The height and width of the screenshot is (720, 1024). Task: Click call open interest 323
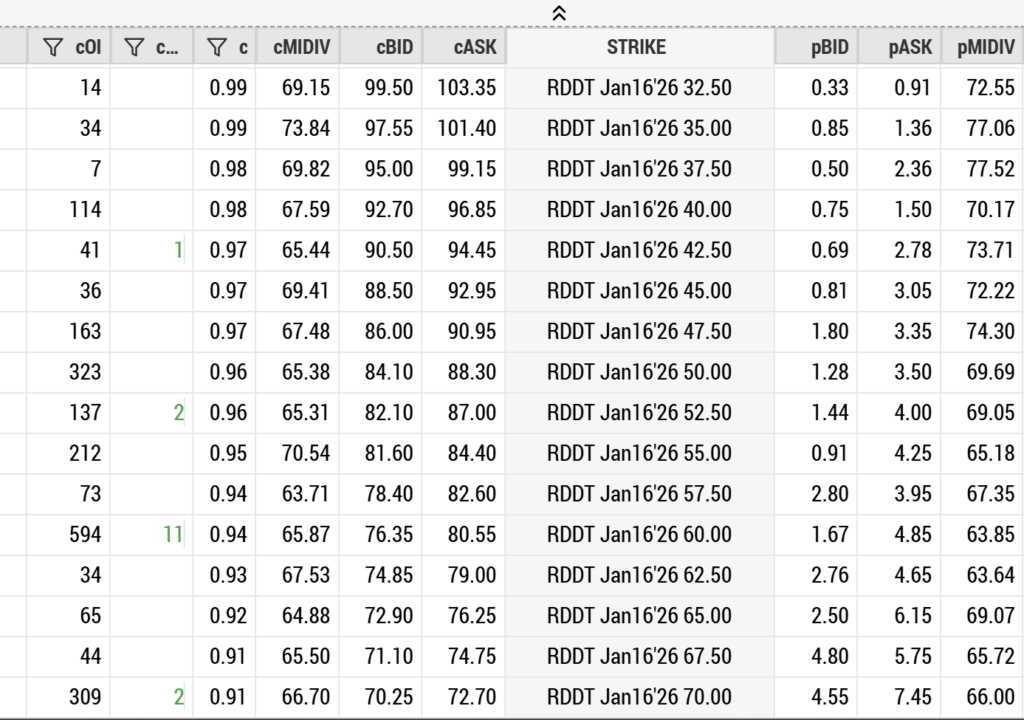point(86,372)
